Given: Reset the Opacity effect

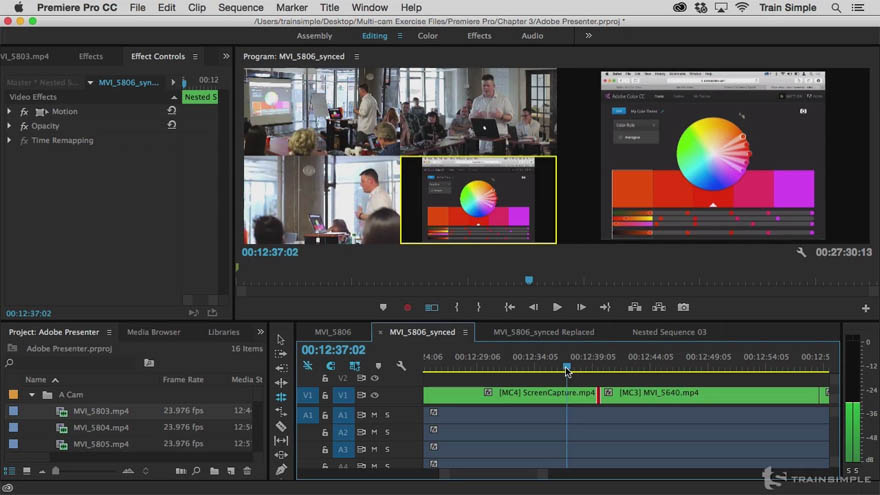Looking at the screenshot, I should pos(172,125).
